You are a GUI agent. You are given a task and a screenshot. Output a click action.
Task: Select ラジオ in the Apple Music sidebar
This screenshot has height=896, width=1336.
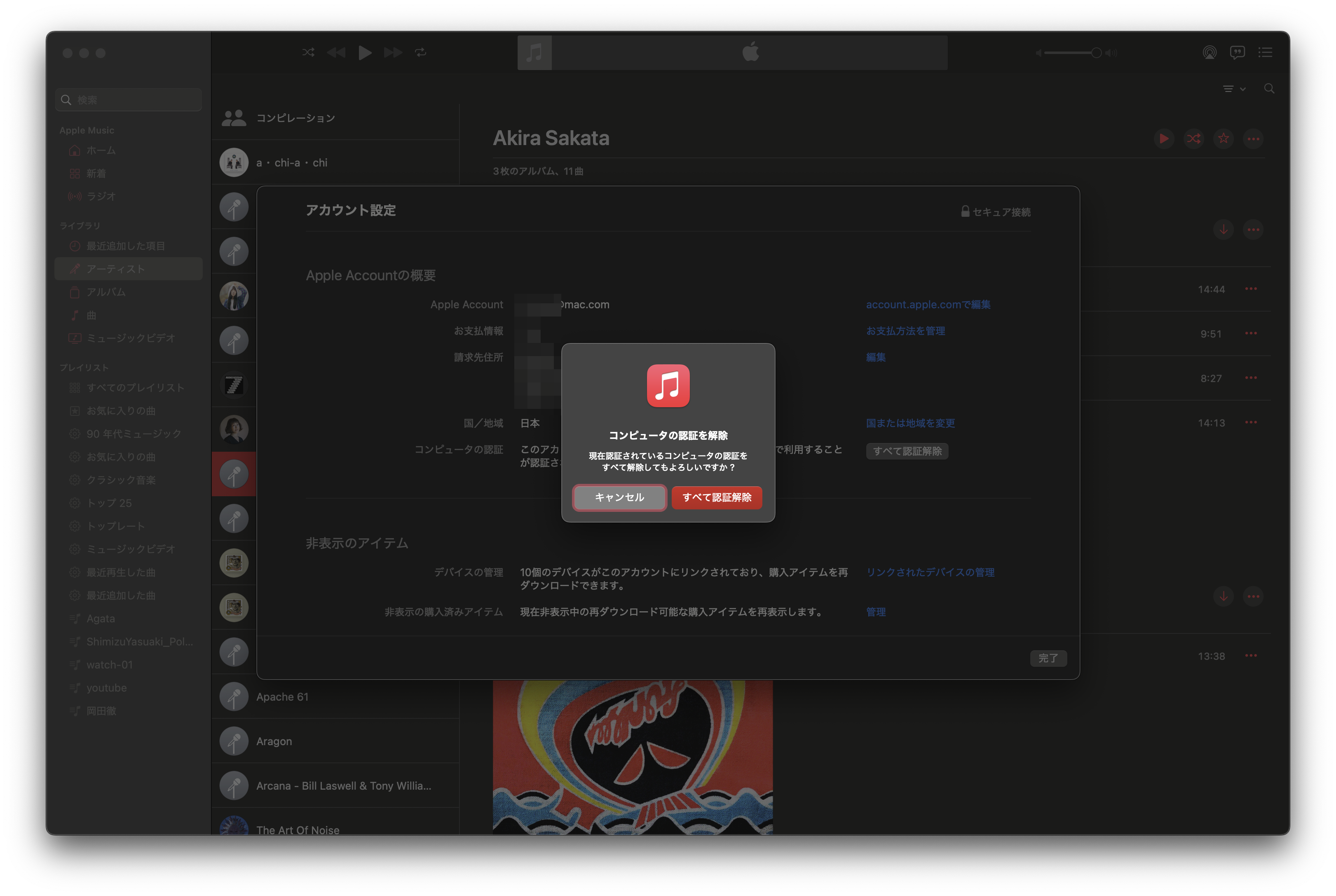(x=101, y=197)
